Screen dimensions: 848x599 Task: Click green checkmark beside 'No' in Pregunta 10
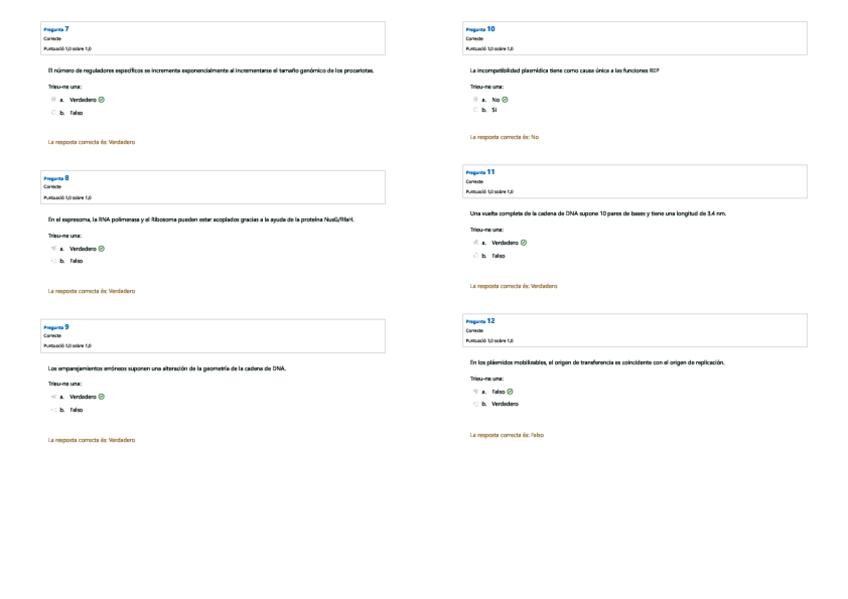(x=505, y=100)
